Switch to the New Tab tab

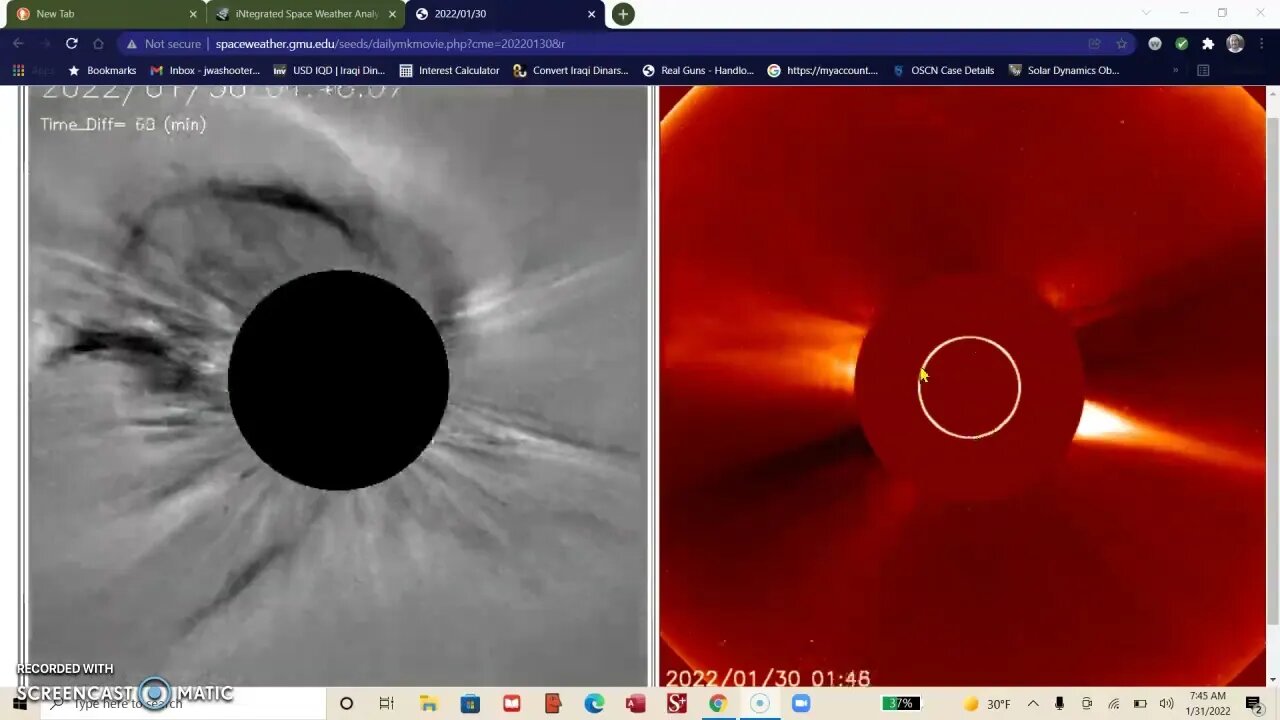click(105, 14)
